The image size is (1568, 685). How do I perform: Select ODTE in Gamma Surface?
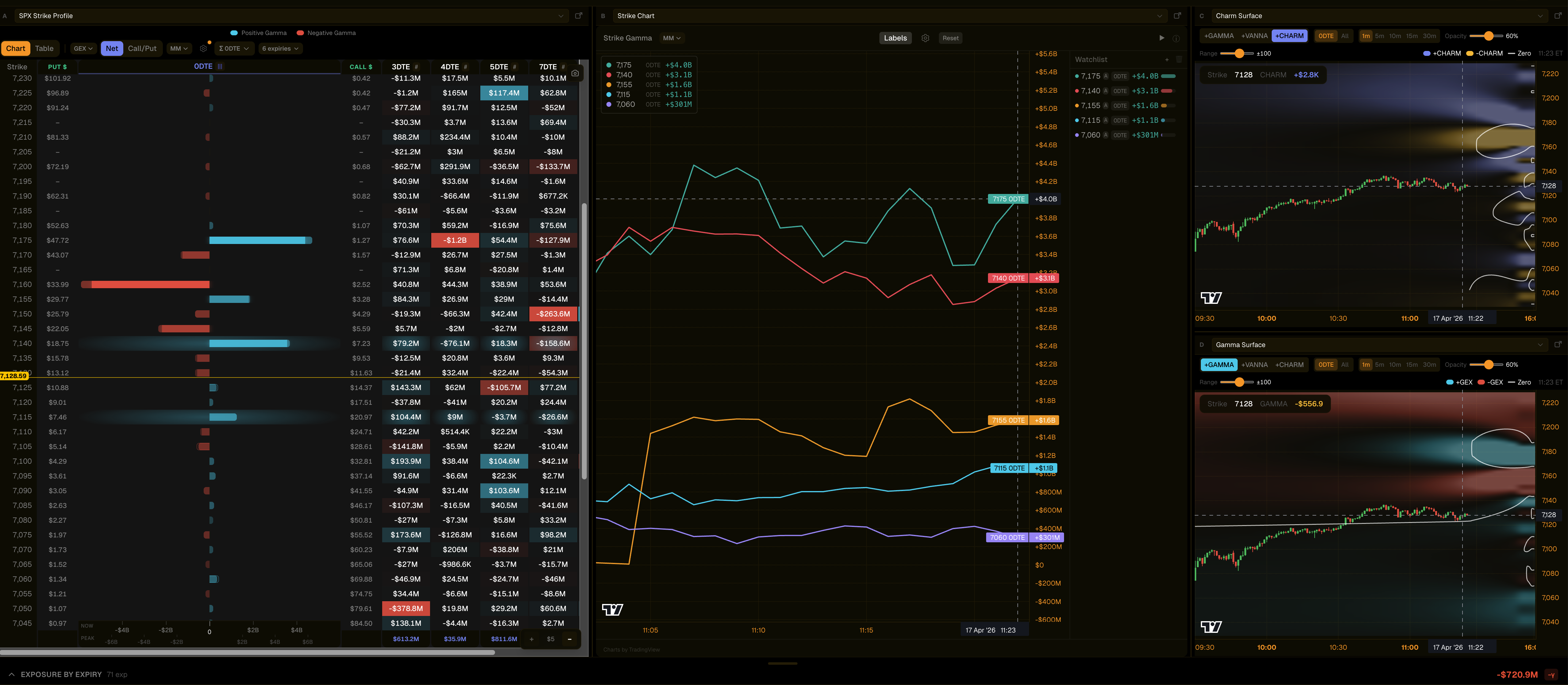point(1326,365)
